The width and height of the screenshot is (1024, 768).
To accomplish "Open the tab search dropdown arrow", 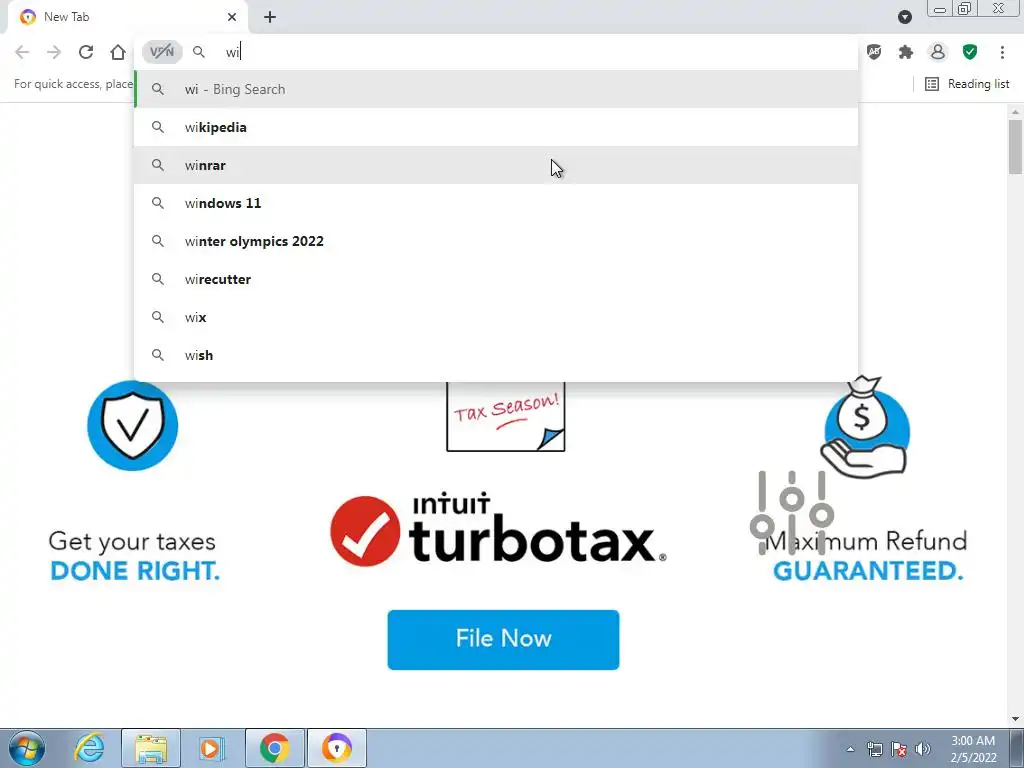I will [x=904, y=17].
